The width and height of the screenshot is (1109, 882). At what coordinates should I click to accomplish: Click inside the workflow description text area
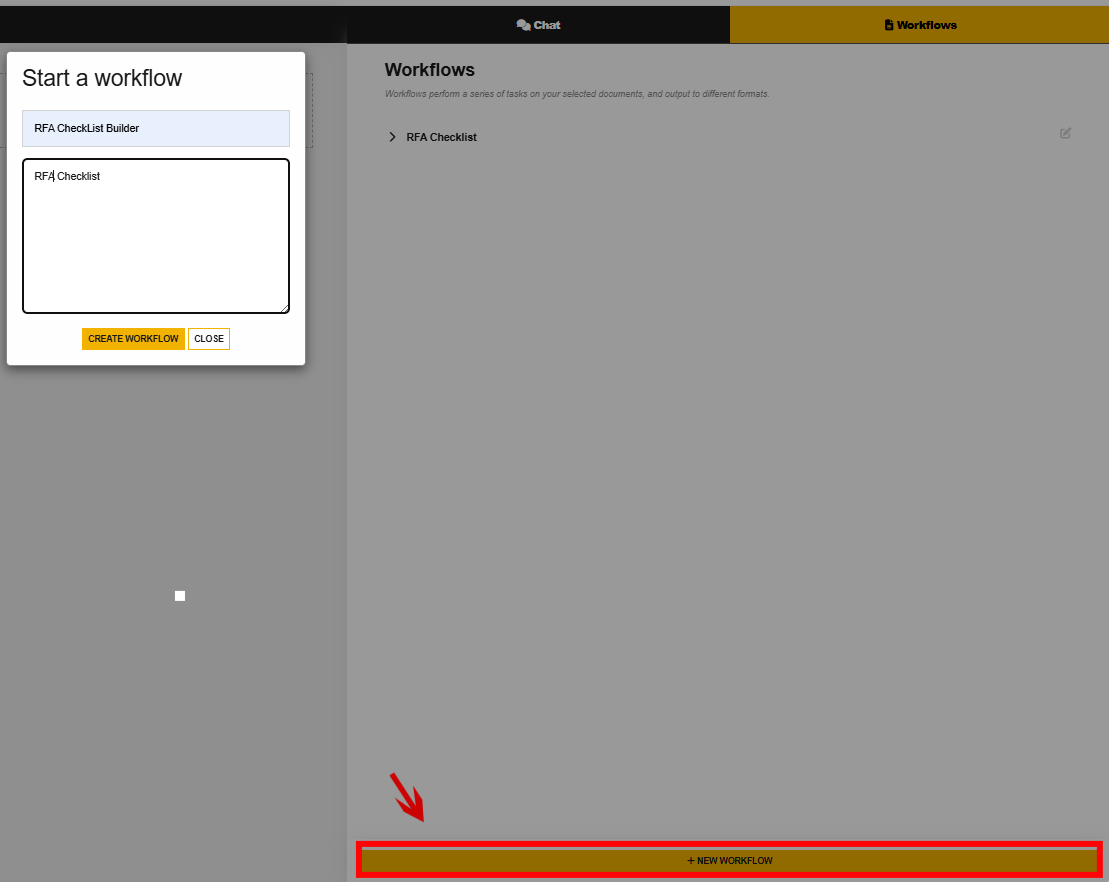pos(156,240)
